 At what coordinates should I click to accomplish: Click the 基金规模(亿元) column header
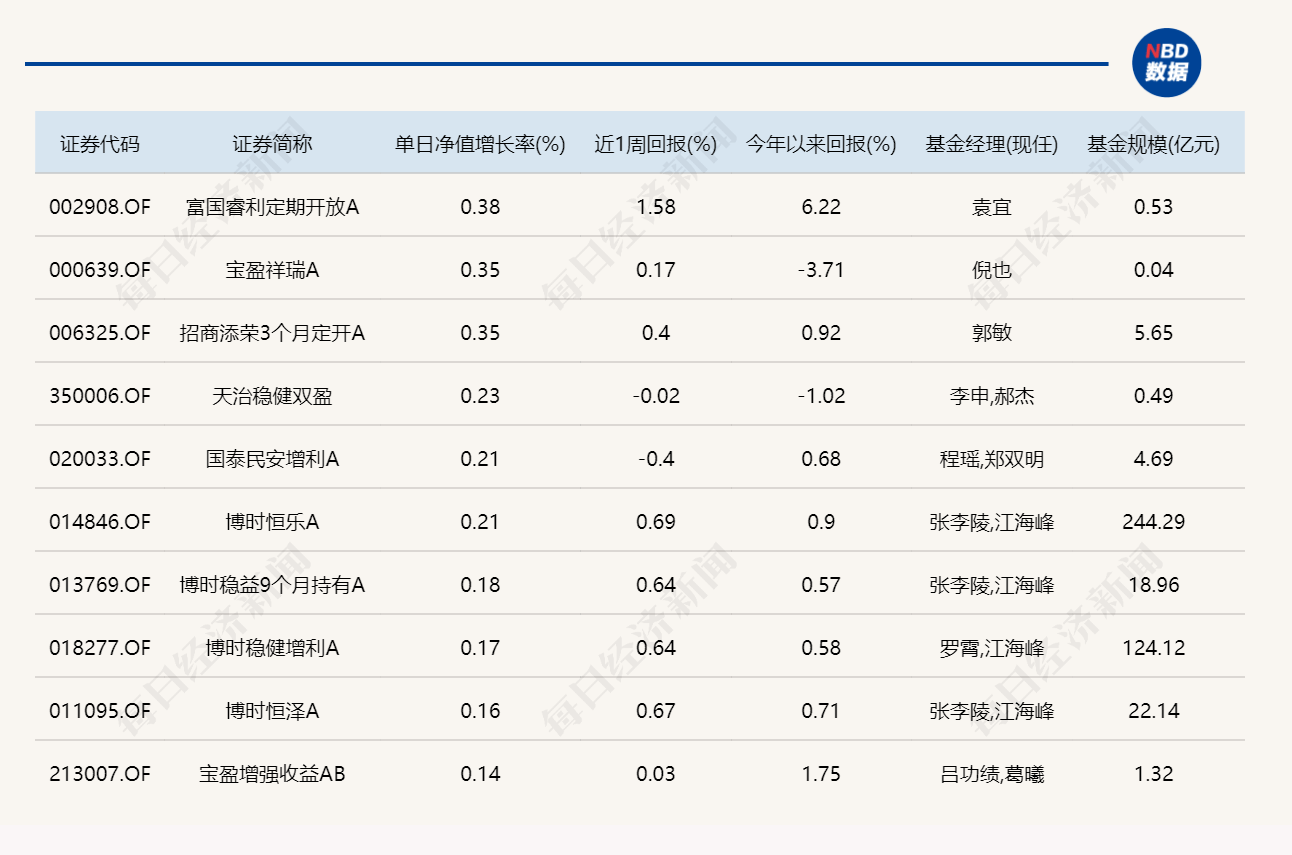tap(1153, 144)
